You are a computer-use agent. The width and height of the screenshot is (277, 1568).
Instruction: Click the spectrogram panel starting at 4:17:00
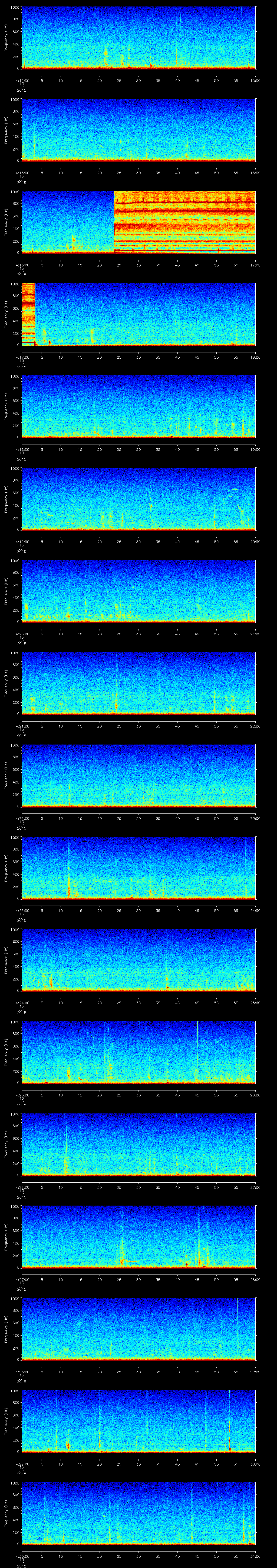click(139, 314)
